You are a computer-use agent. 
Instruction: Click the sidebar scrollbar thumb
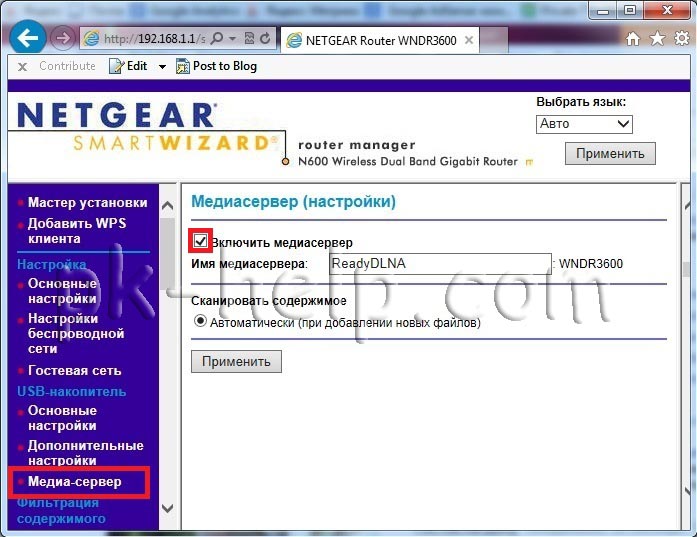coord(168,255)
